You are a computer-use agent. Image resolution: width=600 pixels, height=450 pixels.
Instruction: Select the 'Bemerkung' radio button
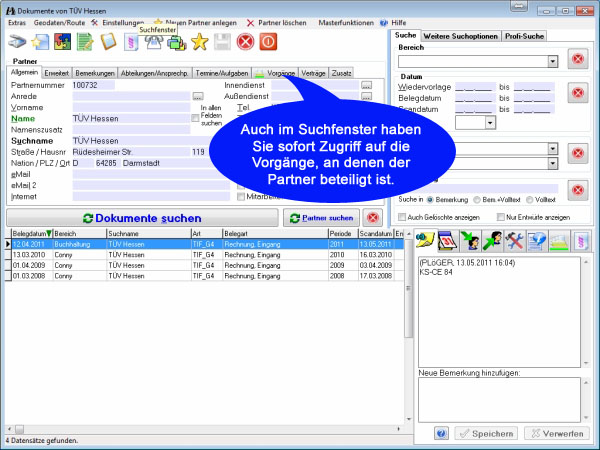point(430,200)
